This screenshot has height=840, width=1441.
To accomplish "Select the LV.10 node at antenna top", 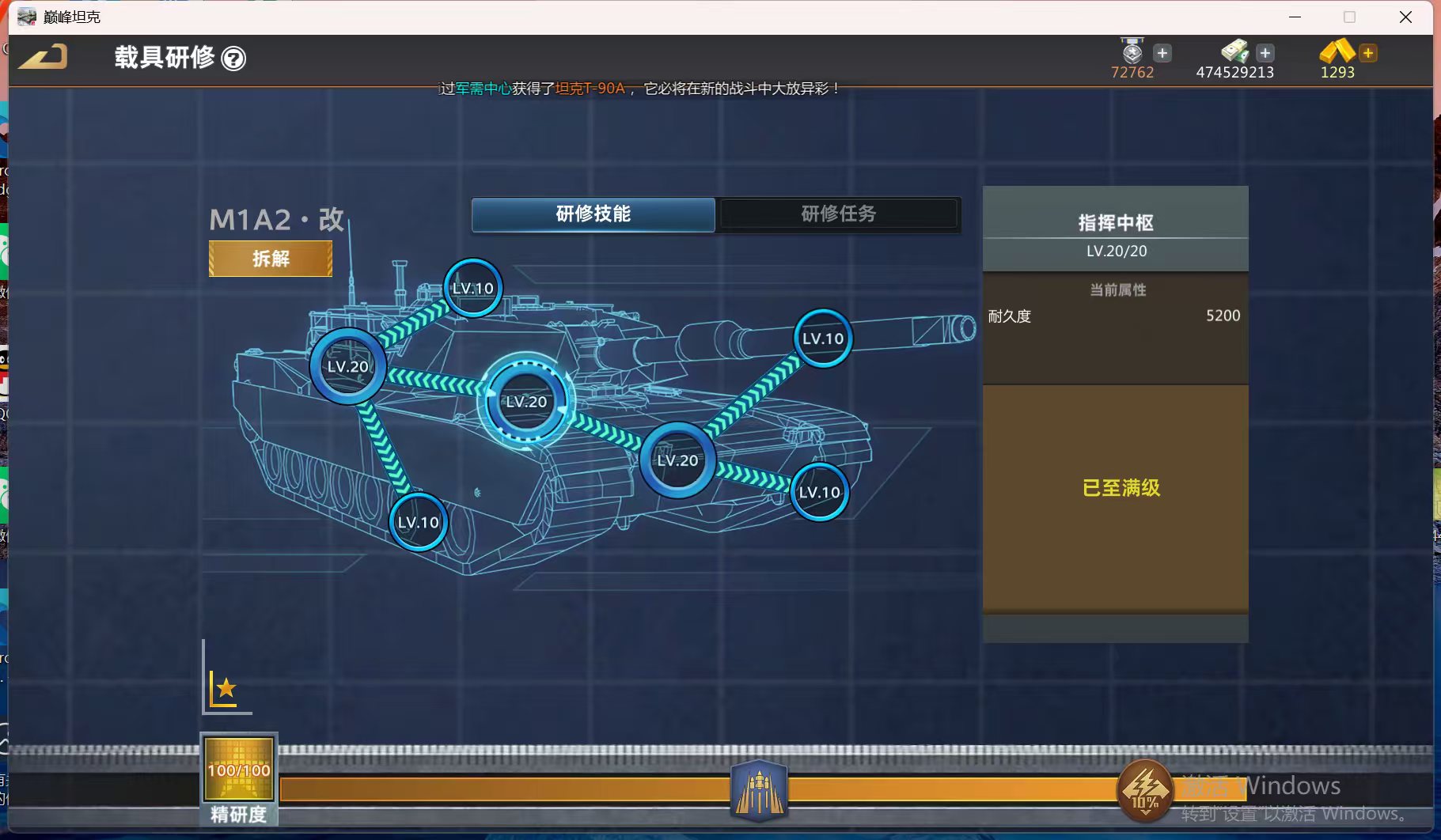I will (472, 289).
